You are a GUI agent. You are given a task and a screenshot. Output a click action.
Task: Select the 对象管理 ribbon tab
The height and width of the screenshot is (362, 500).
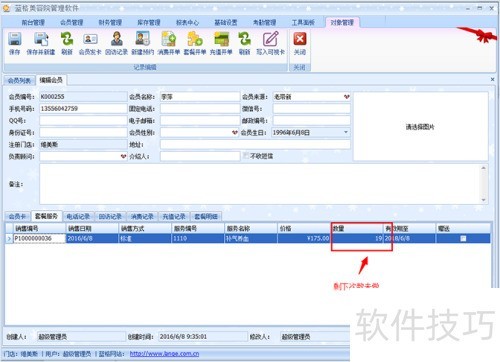click(x=342, y=22)
